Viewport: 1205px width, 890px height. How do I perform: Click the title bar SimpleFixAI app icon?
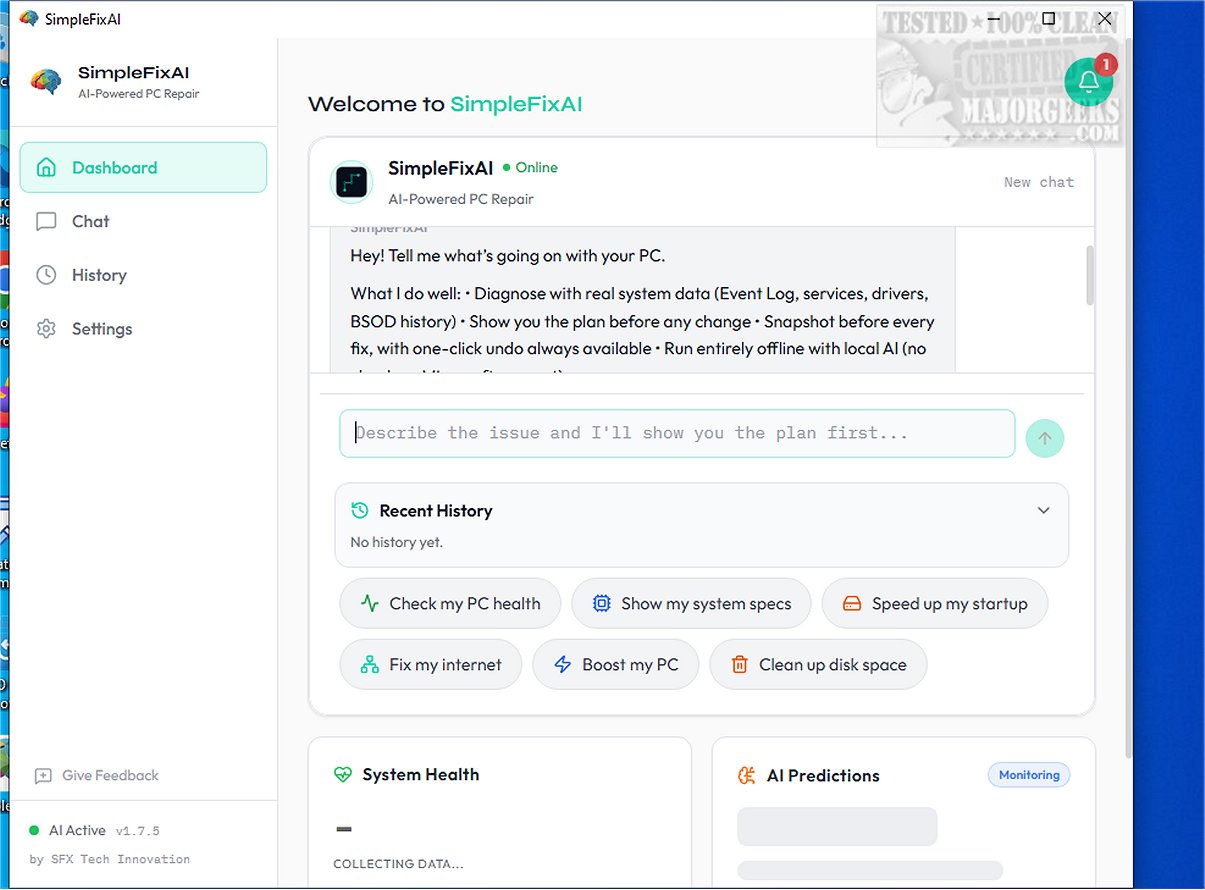(29, 18)
